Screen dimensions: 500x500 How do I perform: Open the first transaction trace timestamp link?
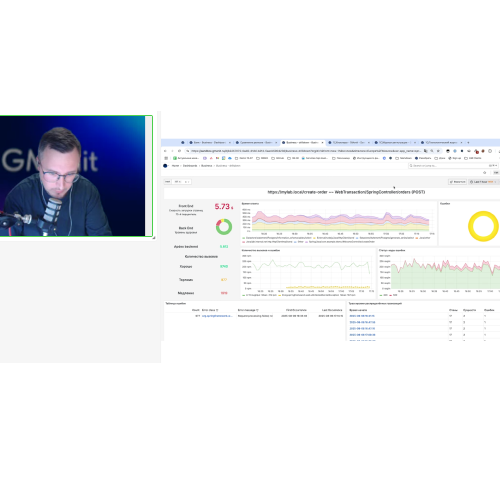point(362,316)
